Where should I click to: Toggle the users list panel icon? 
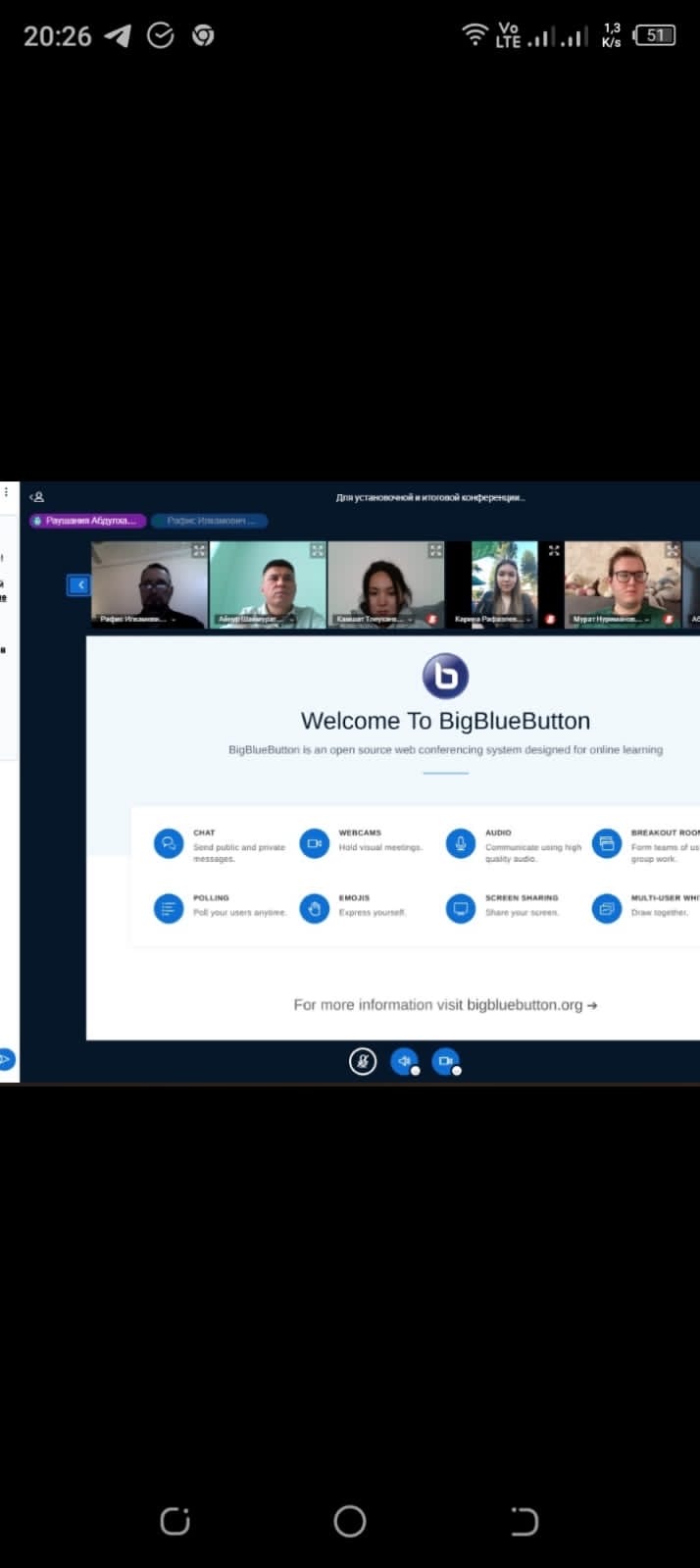click(x=36, y=497)
